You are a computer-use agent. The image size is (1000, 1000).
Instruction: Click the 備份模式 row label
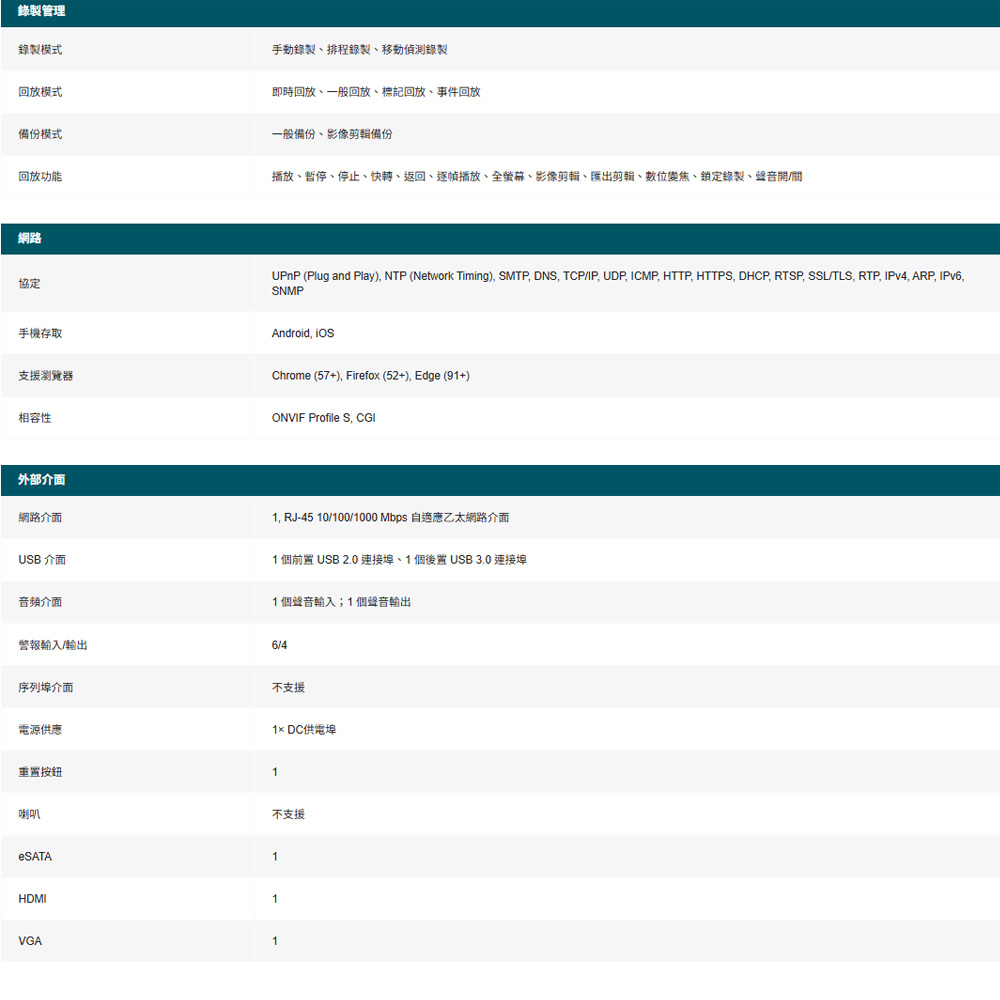click(x=40, y=134)
